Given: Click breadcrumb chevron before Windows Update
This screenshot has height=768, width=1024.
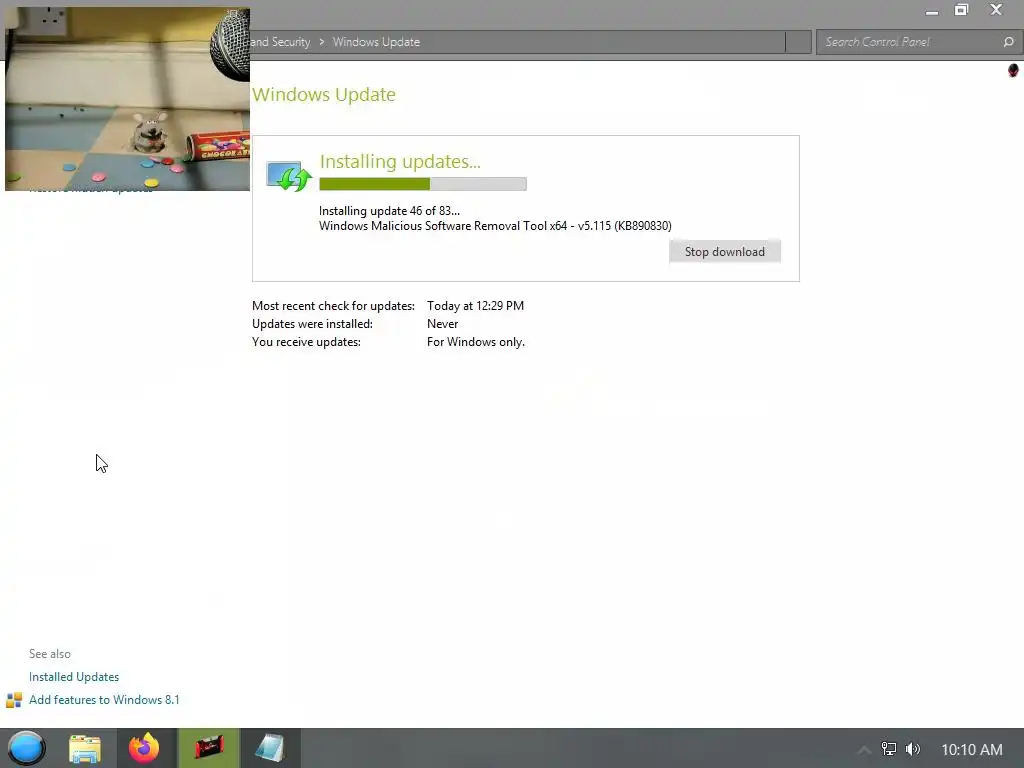Looking at the screenshot, I should pos(321,42).
